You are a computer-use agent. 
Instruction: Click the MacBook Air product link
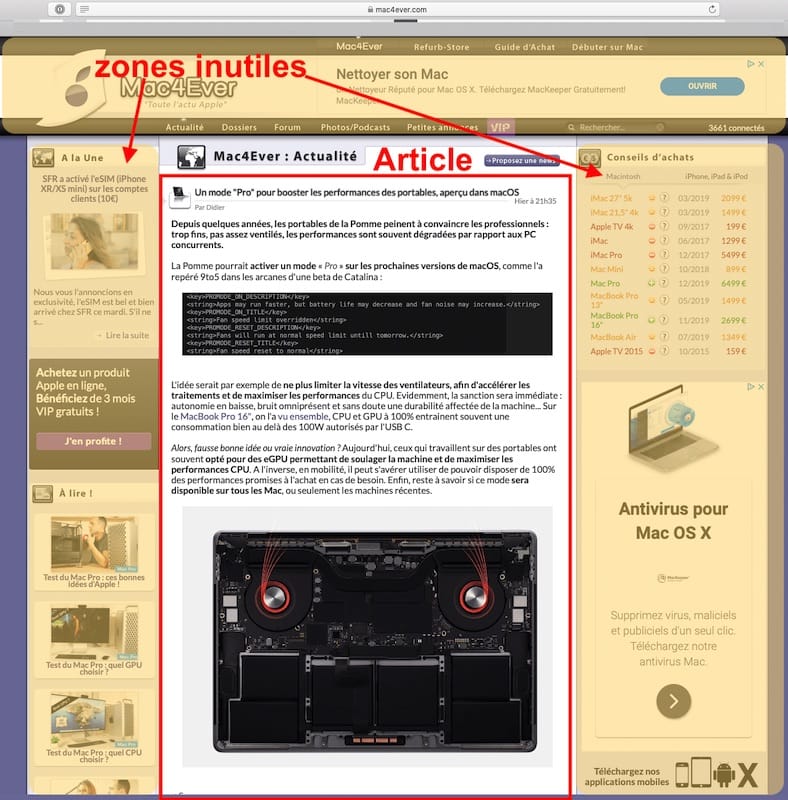(x=613, y=337)
